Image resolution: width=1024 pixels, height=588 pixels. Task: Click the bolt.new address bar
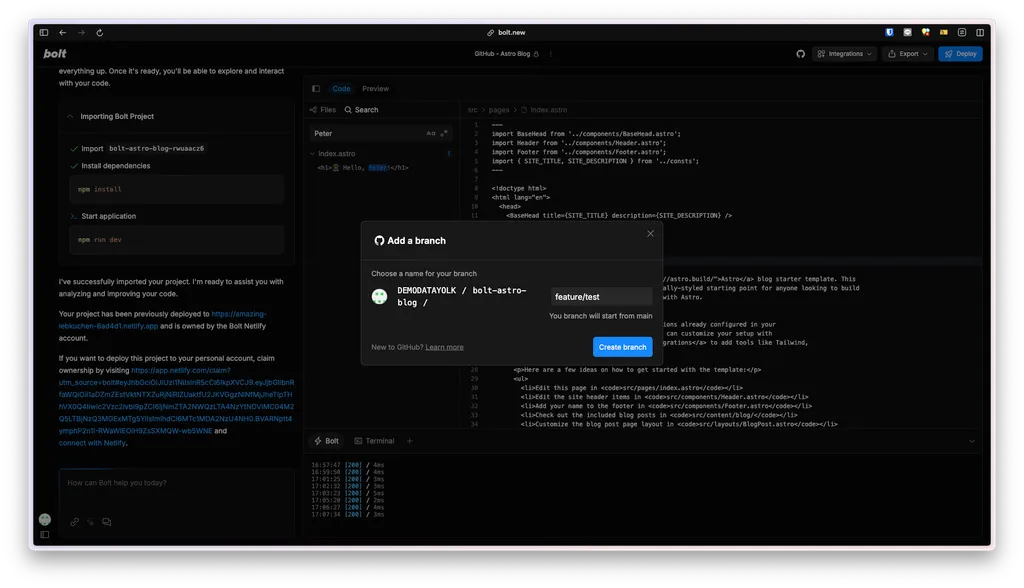[x=506, y=33]
